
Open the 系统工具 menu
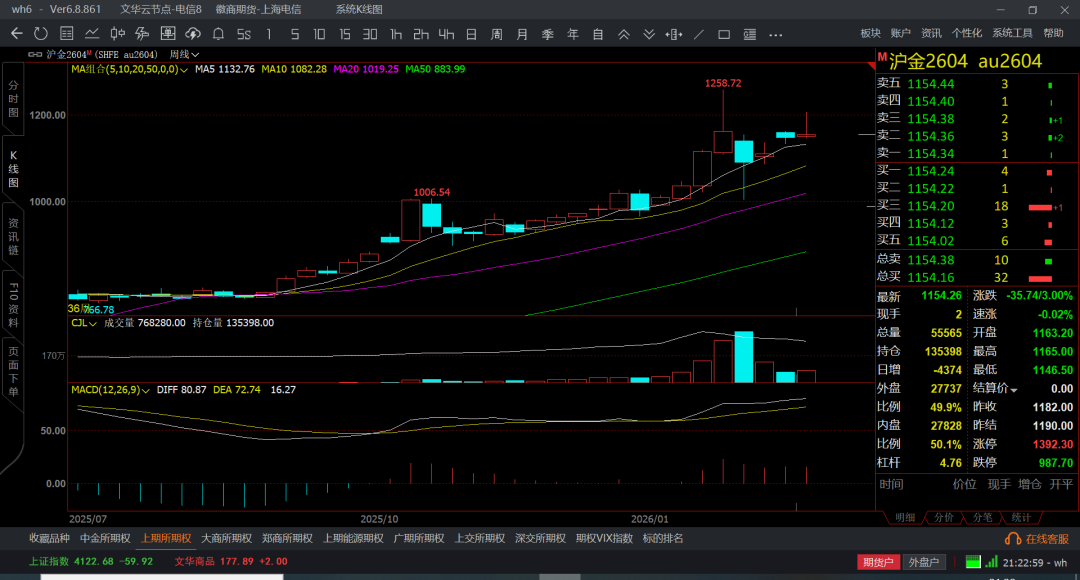[1012, 34]
